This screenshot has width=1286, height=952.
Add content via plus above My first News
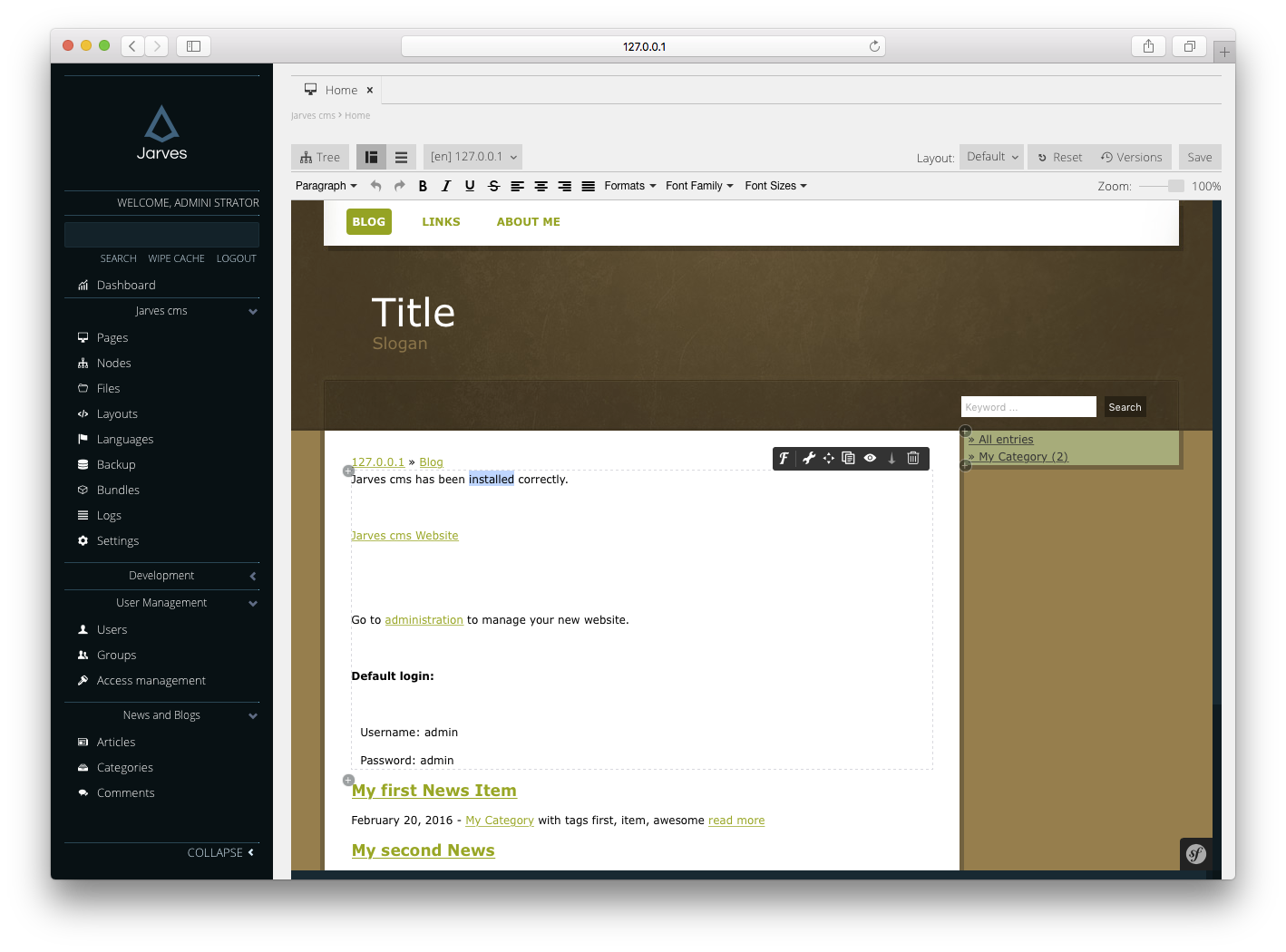tap(347, 780)
